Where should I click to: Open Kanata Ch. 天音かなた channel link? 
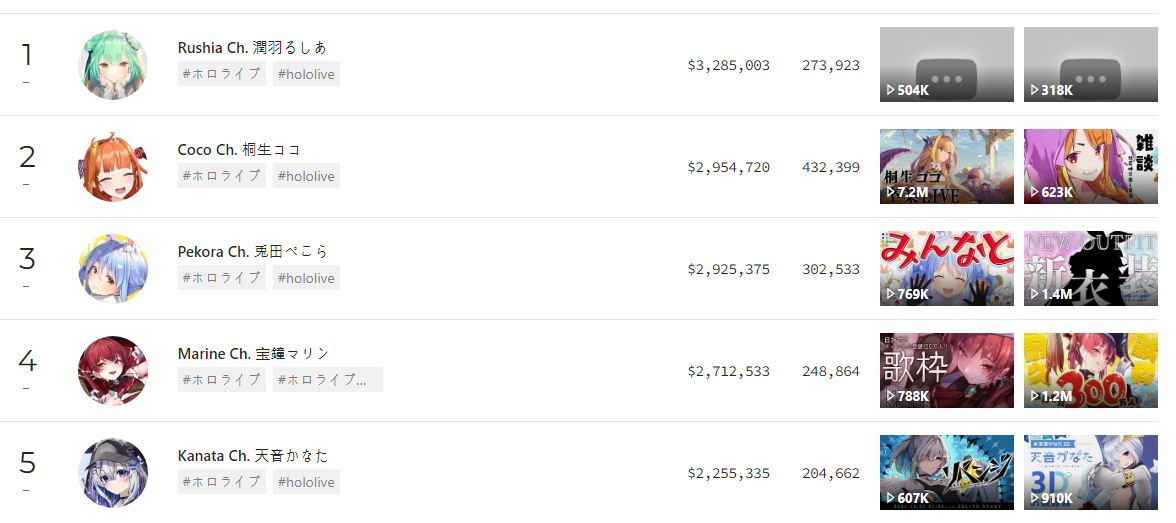253,456
